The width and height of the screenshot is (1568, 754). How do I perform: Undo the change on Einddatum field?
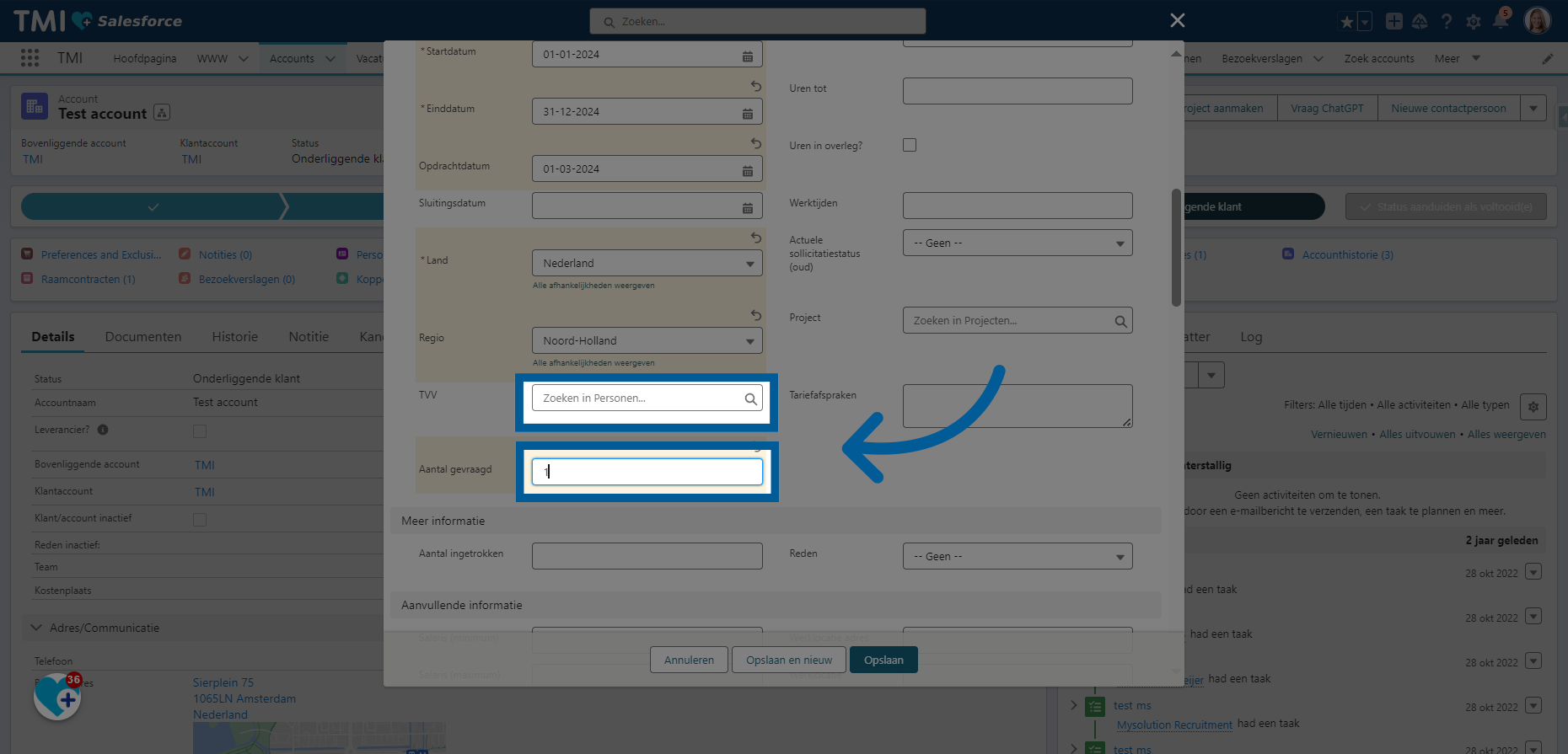click(756, 86)
